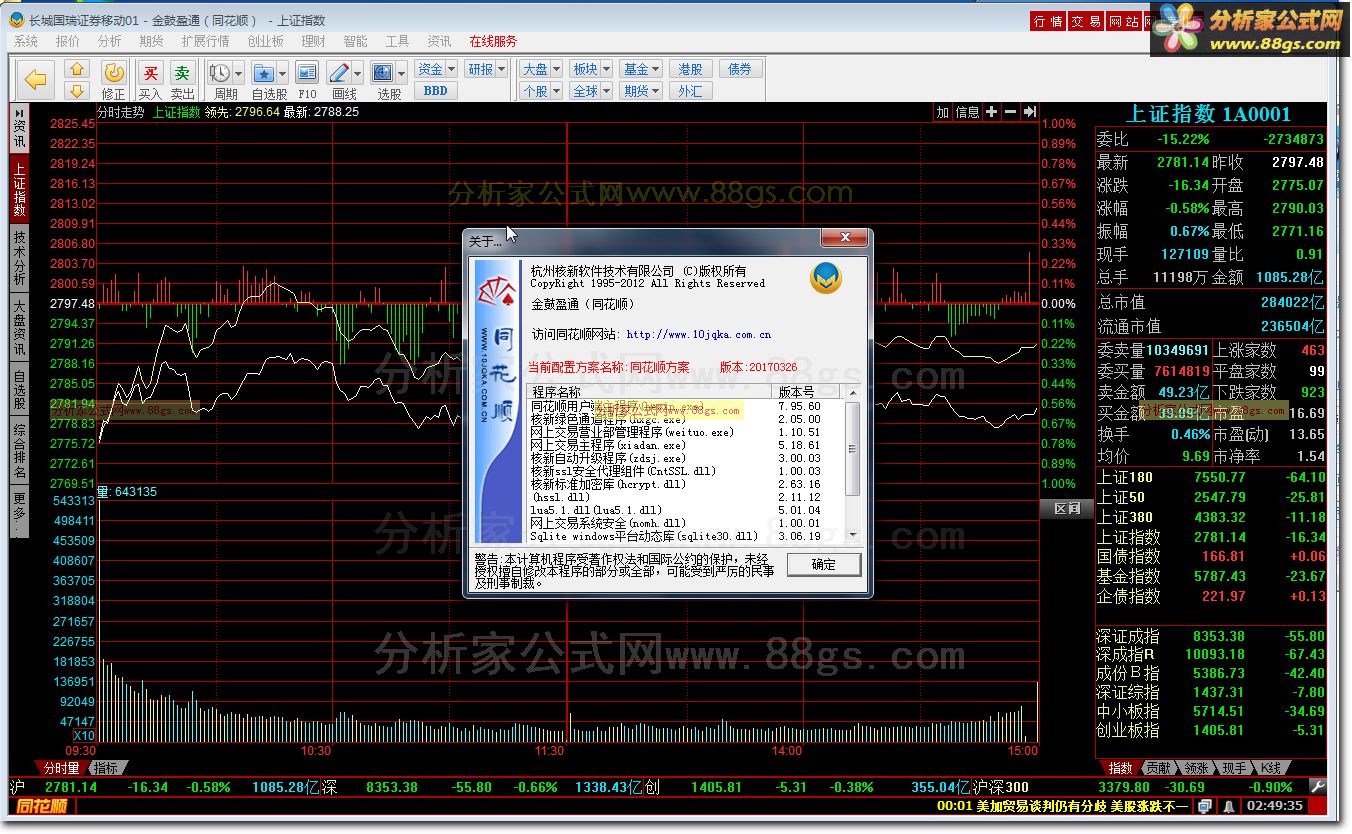Viewport: 1352px width, 834px height.
Task: Click the About dialog list scrollbar
Action: coord(852,465)
